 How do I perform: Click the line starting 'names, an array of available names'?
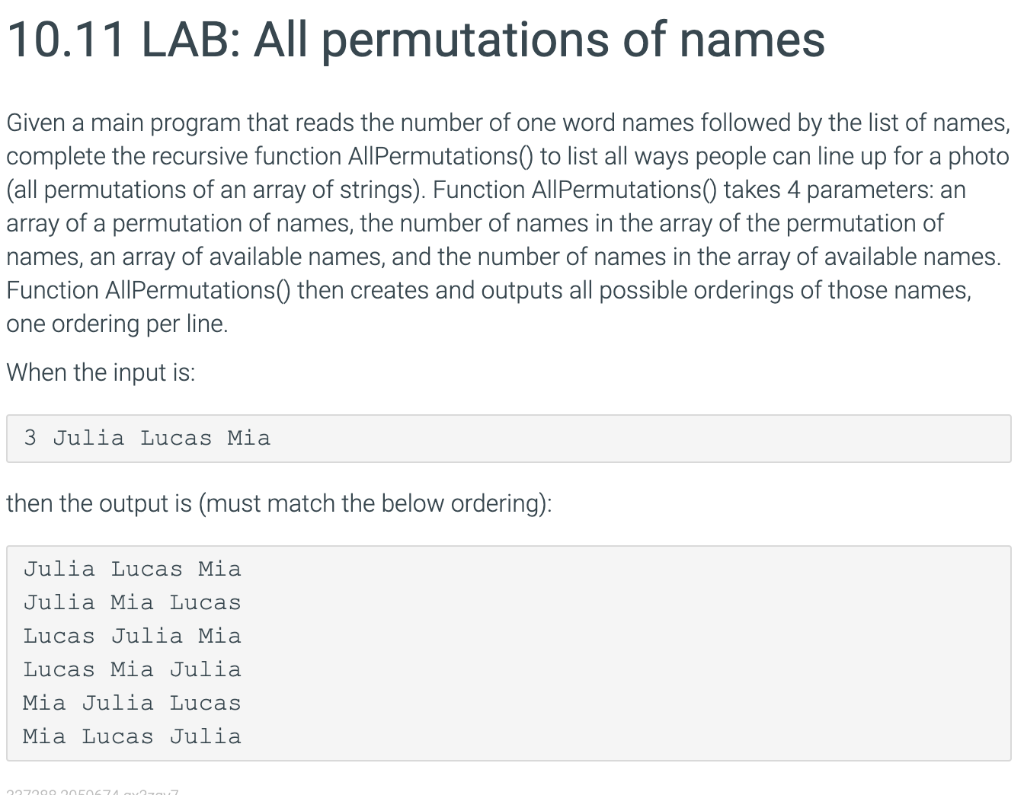504,257
